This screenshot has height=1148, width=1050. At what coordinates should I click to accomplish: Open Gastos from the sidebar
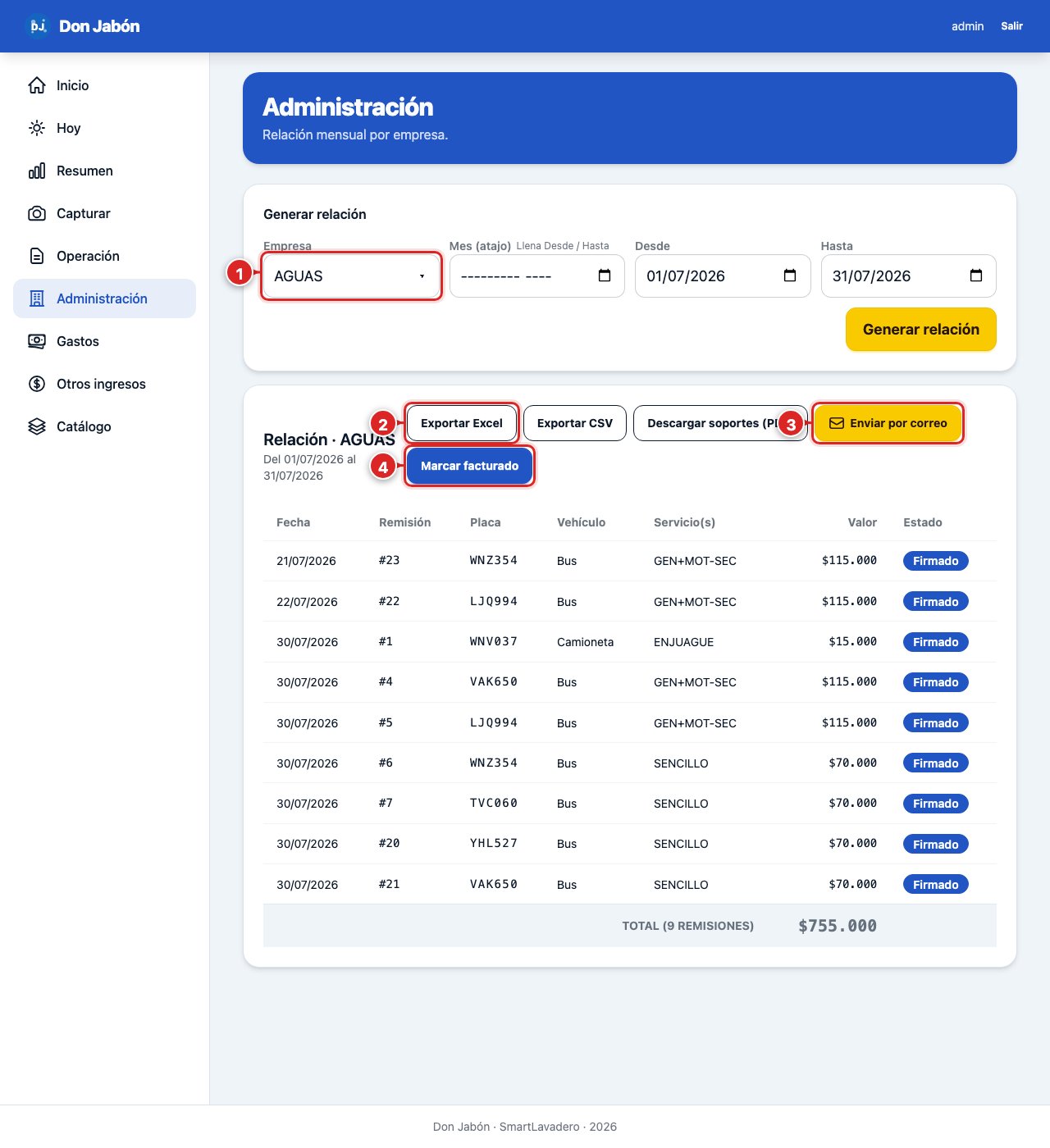pos(104,341)
